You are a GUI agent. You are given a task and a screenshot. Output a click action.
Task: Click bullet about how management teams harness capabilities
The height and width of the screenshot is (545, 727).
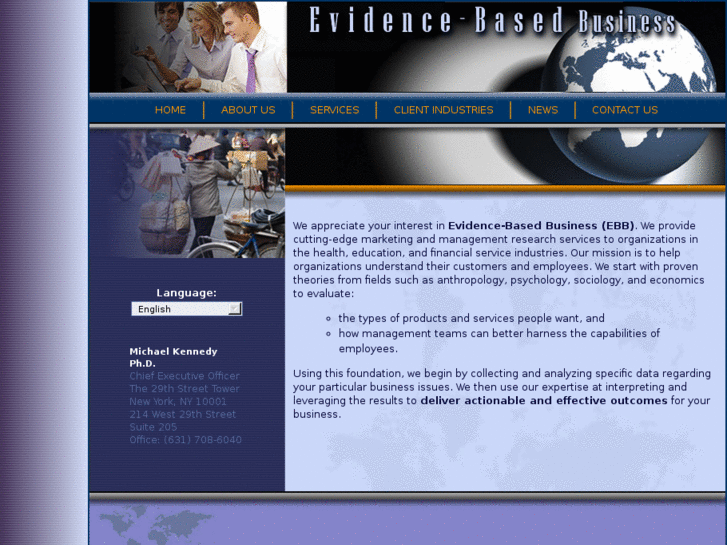[x=499, y=341]
